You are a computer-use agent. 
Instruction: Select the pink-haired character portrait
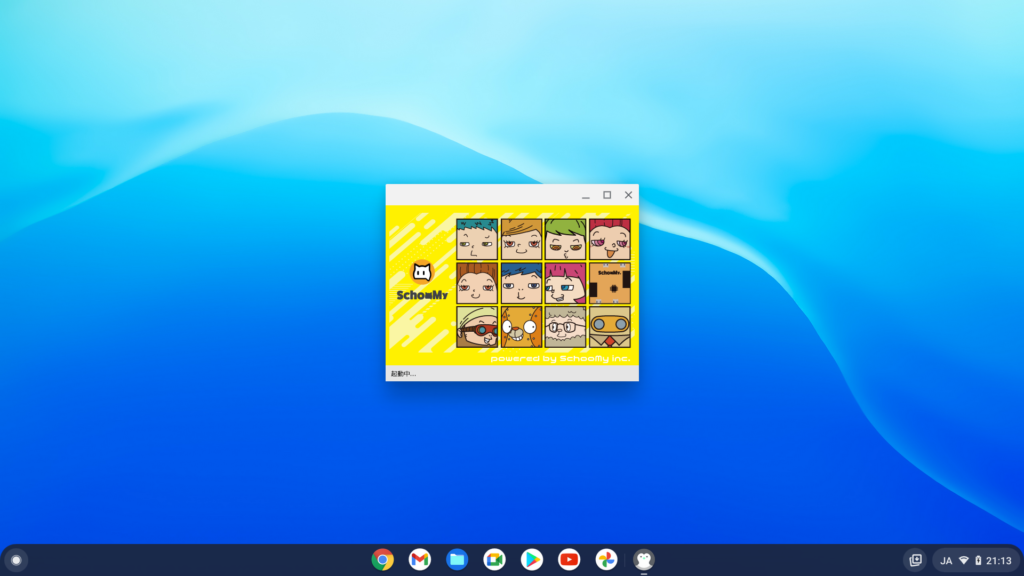[x=566, y=283]
